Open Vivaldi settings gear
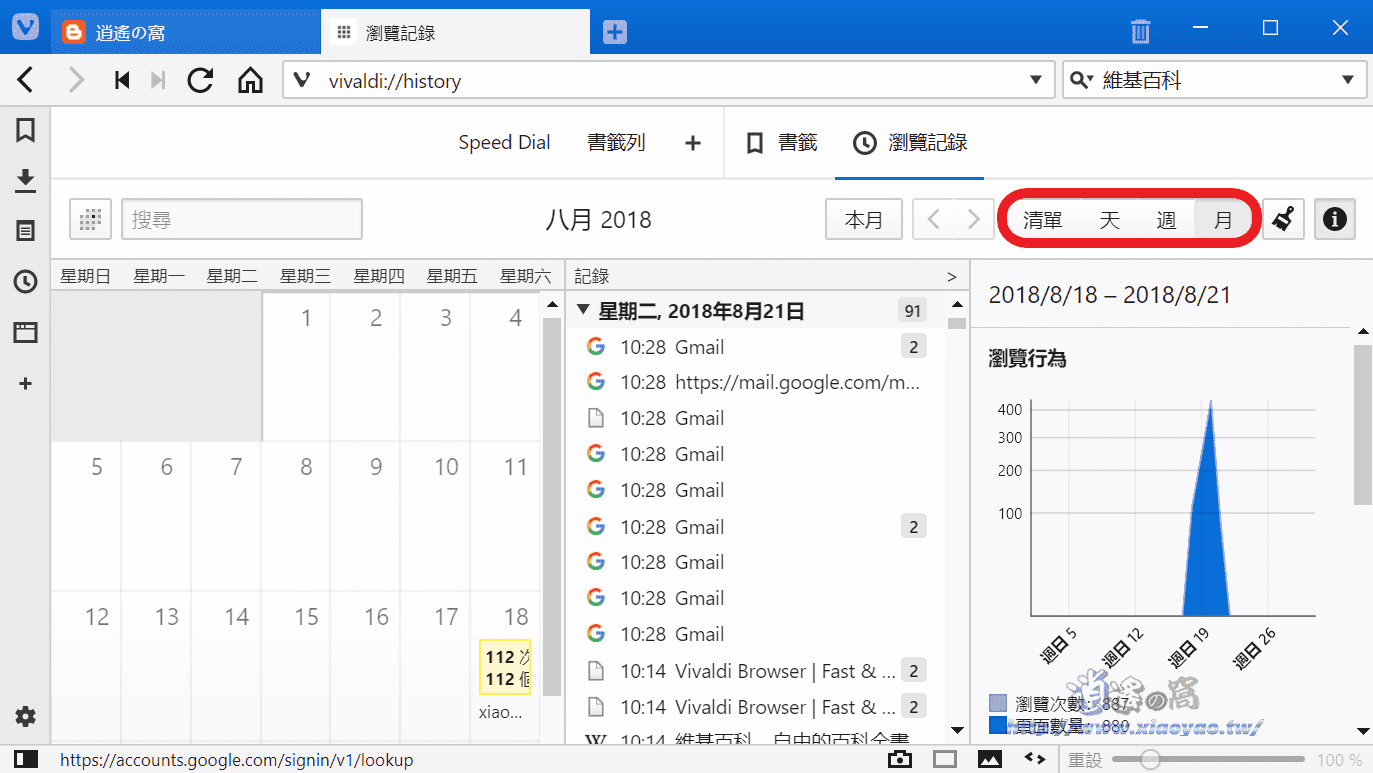 (25, 716)
